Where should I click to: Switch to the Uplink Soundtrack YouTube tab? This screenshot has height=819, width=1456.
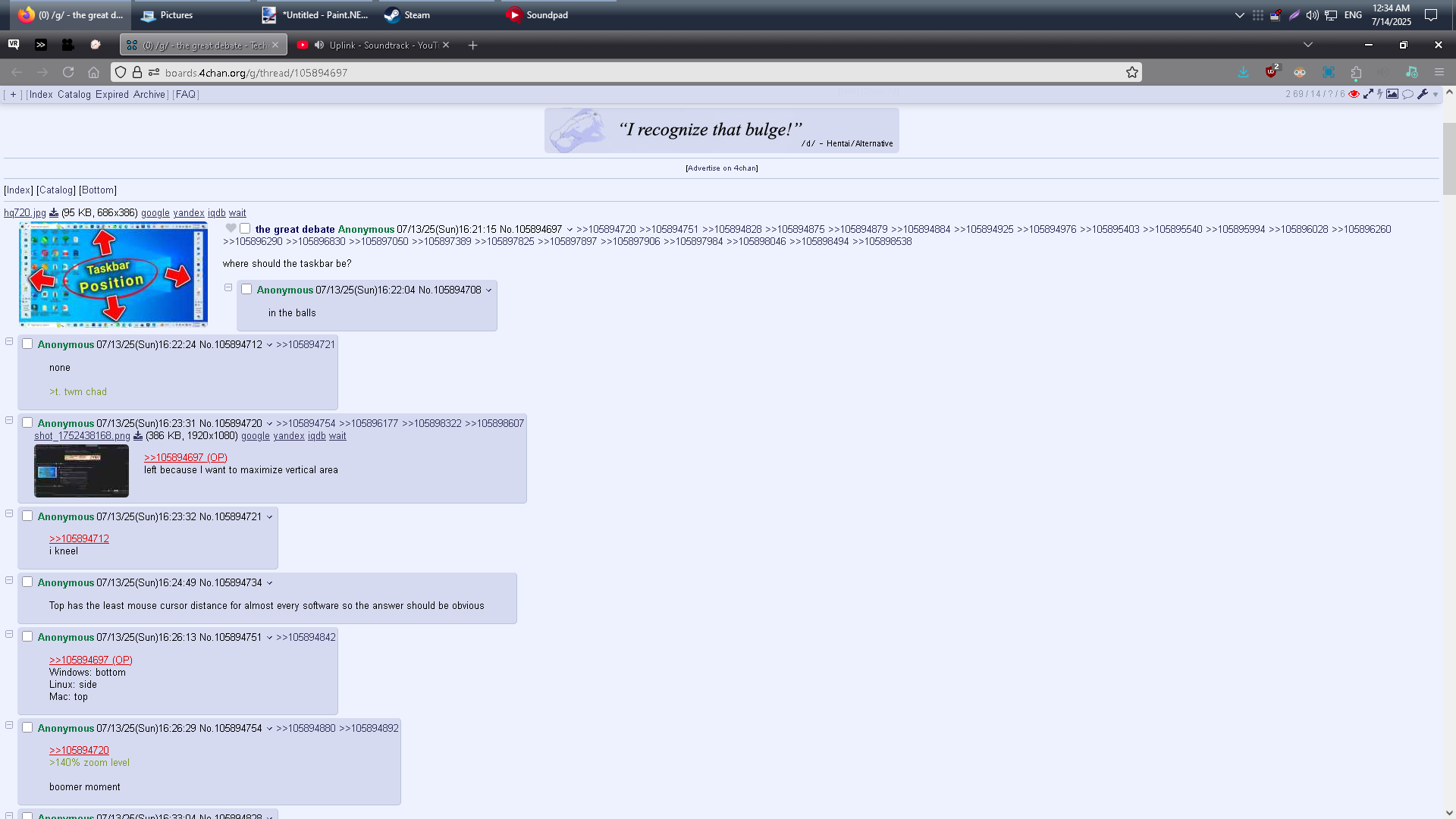372,45
